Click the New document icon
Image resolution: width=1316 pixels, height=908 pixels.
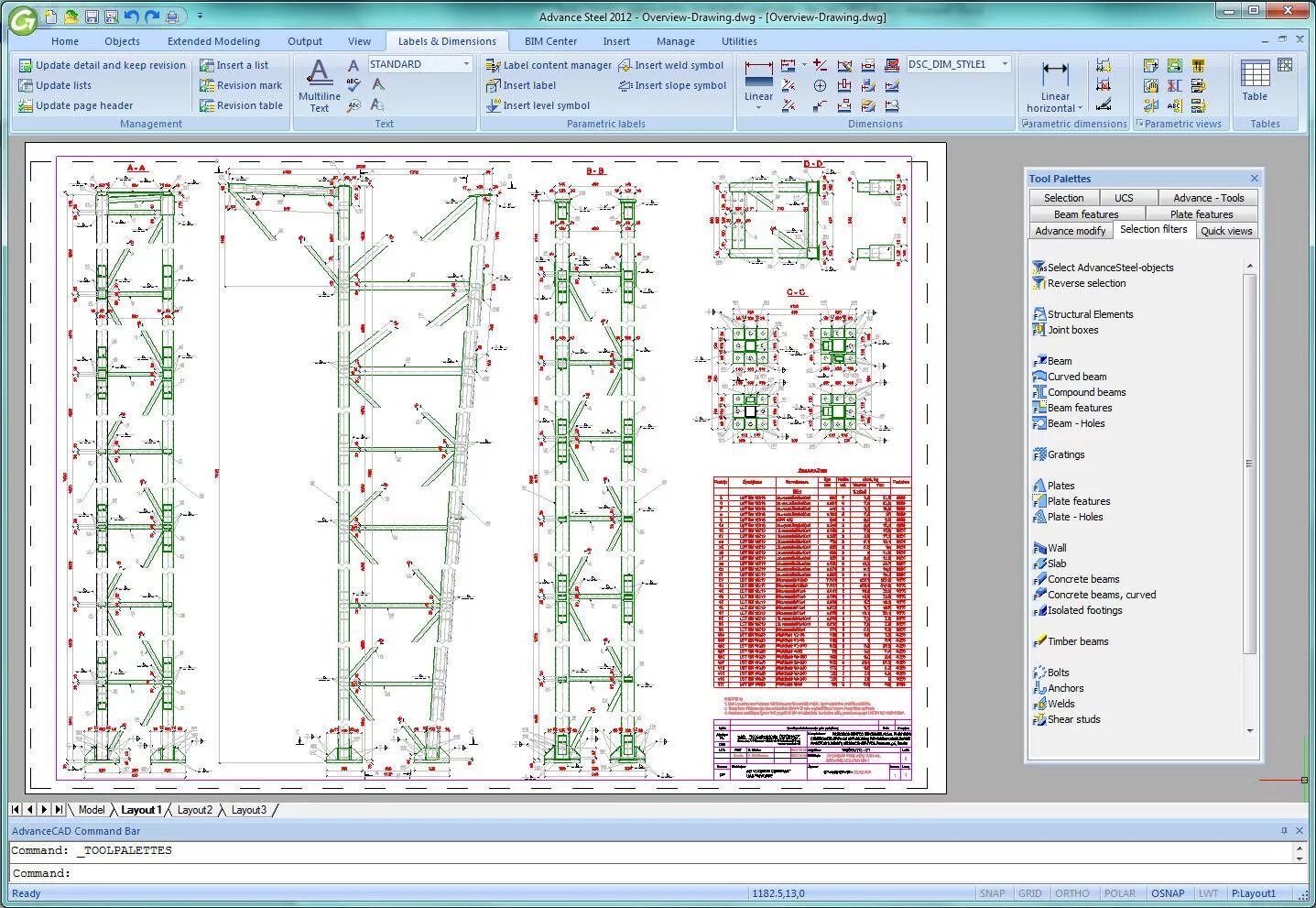[x=51, y=16]
